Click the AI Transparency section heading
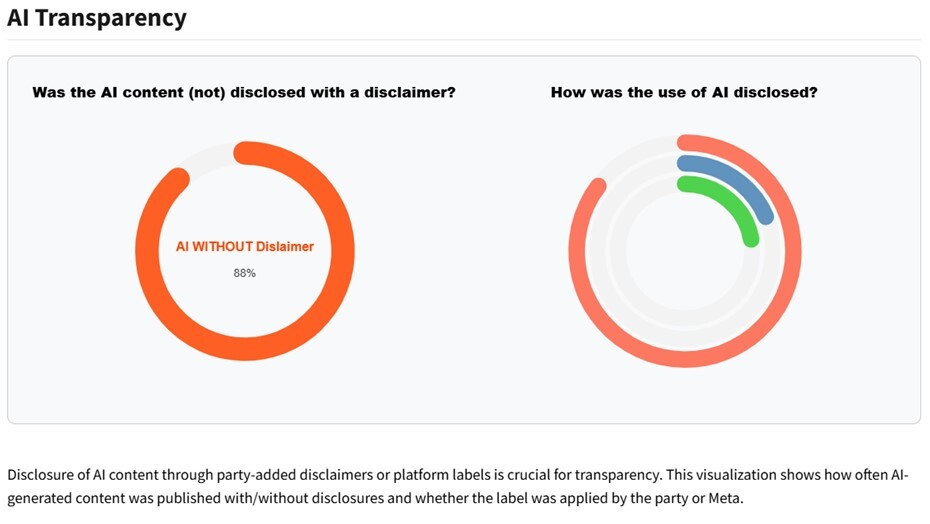This screenshot has height=524, width=930. pyautogui.click(x=97, y=17)
